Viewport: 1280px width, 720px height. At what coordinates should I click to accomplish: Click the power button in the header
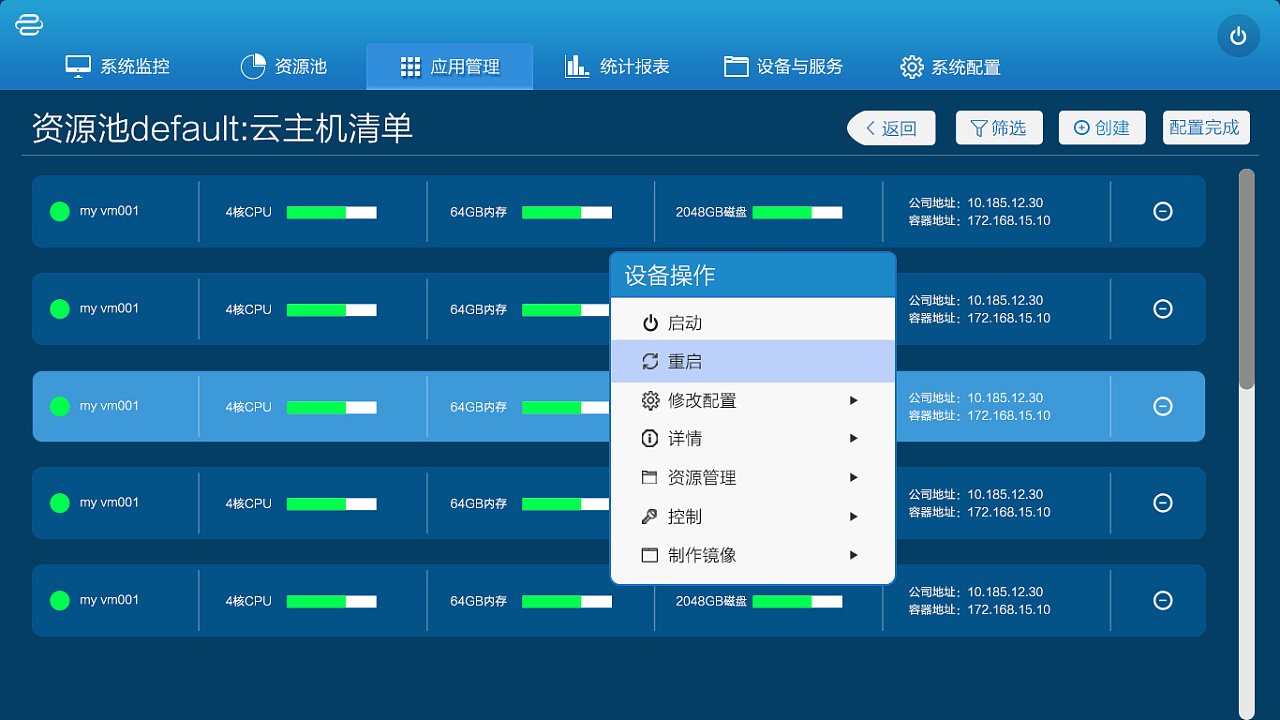pos(1238,36)
